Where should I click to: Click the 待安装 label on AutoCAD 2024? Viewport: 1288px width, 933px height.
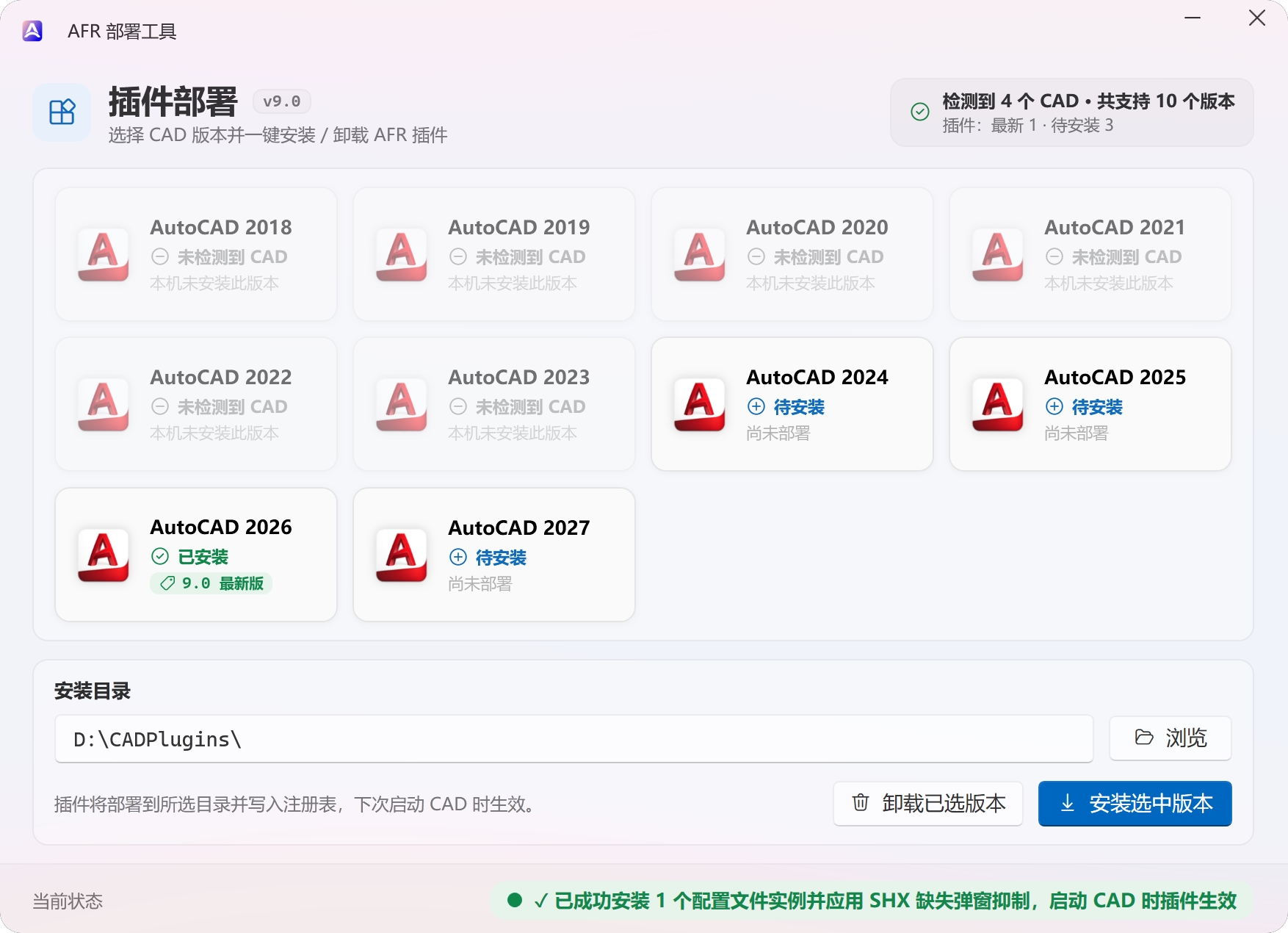(x=800, y=407)
